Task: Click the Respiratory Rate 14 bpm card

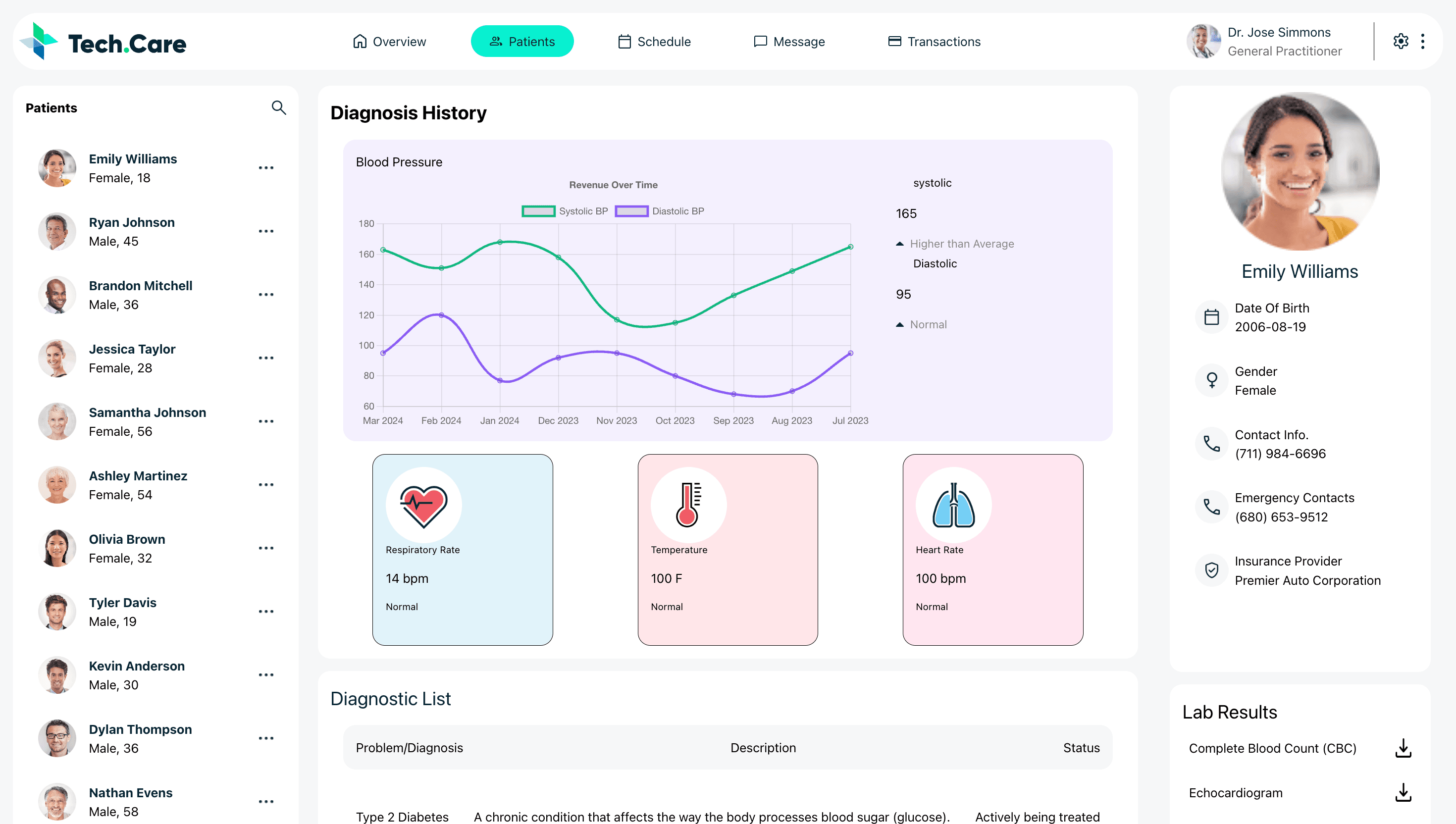Action: (x=463, y=550)
